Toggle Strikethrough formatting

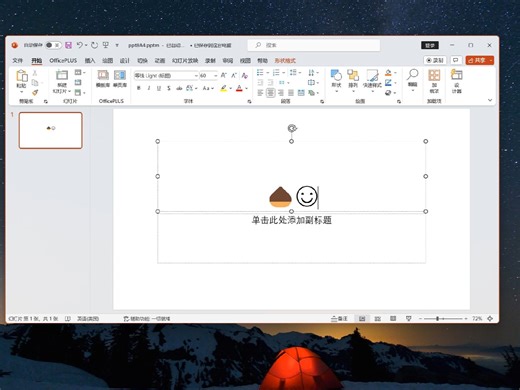[x=179, y=88]
